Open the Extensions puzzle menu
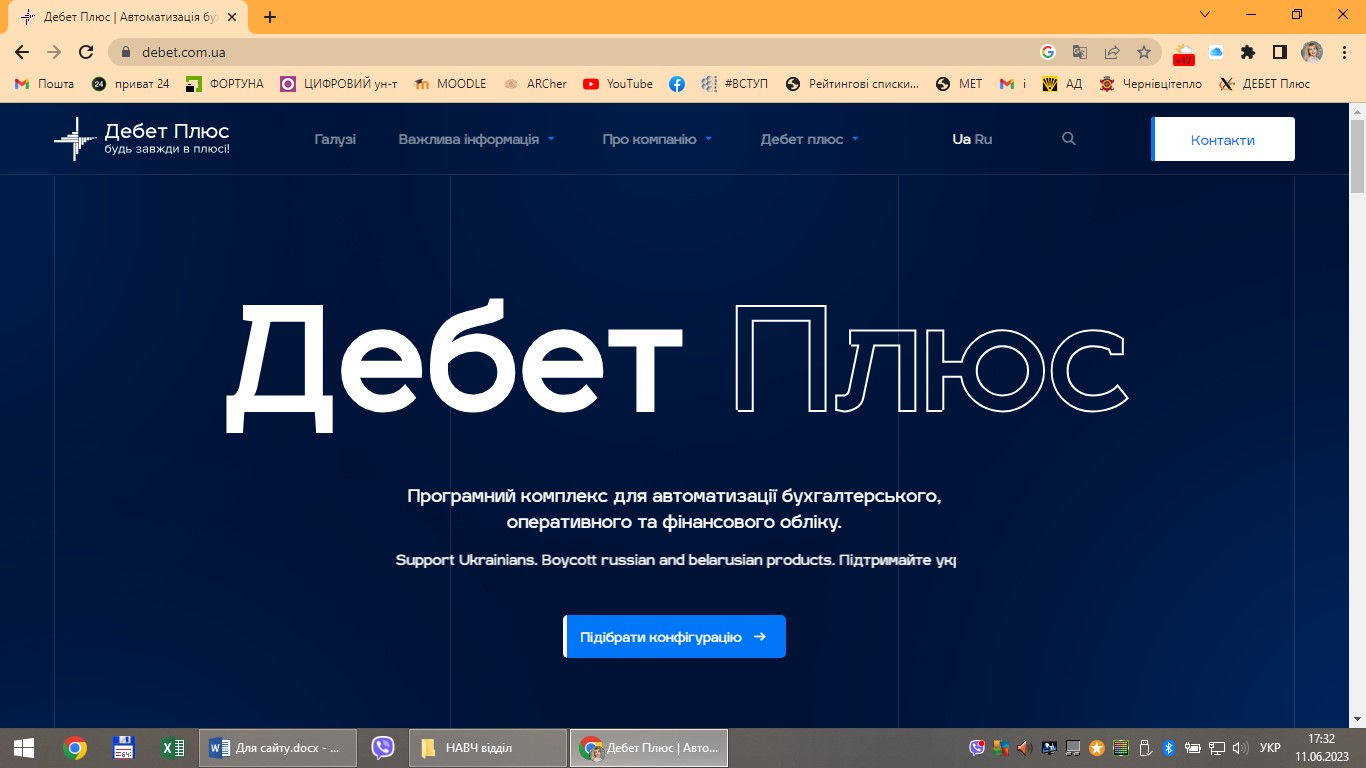 1248,52
